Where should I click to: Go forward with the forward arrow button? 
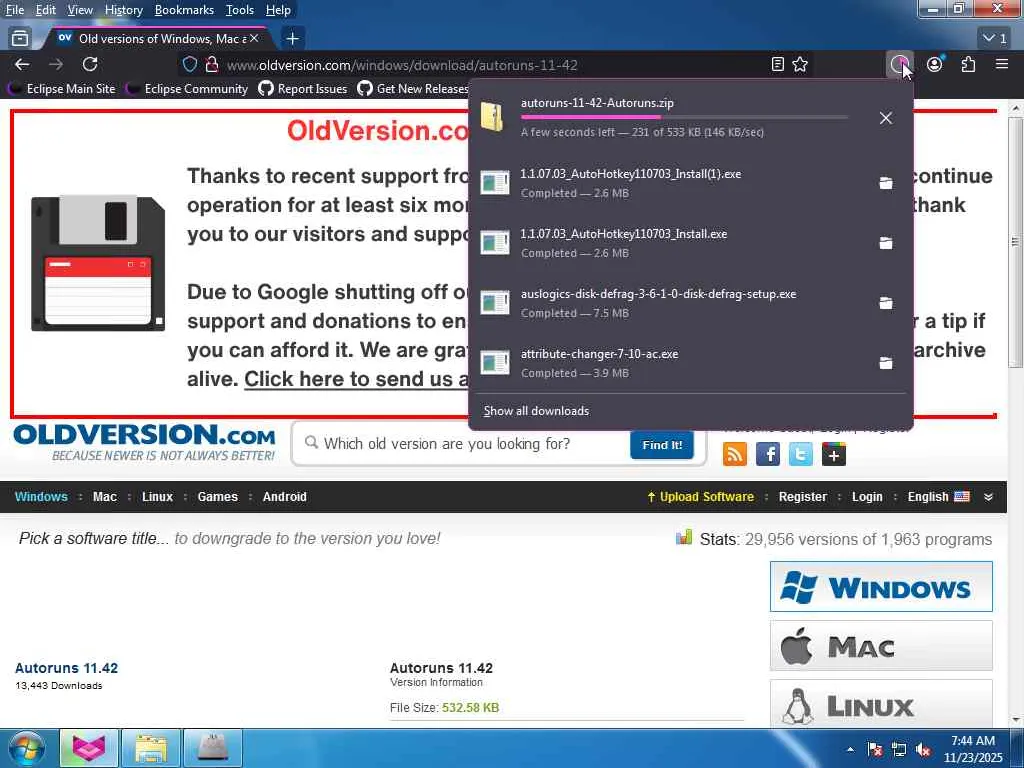56,64
